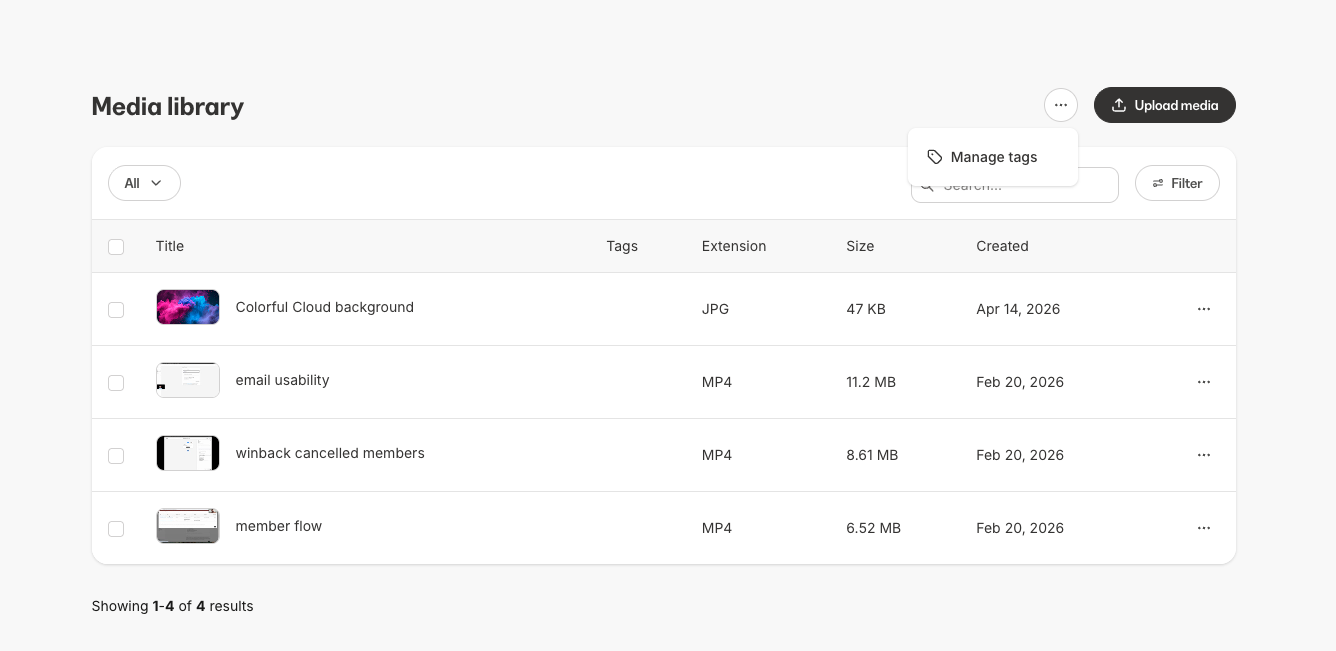Choose Manage tags from the popup menu
The width and height of the screenshot is (1336, 651).
[x=993, y=157]
